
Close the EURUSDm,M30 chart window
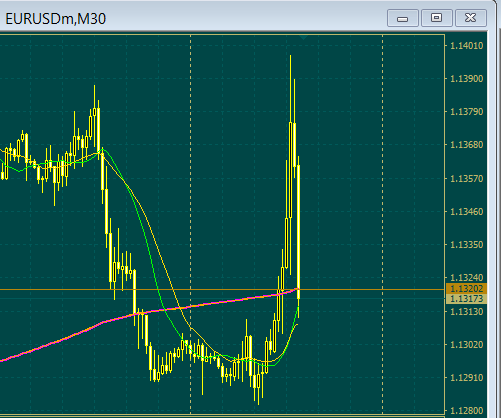point(471,18)
